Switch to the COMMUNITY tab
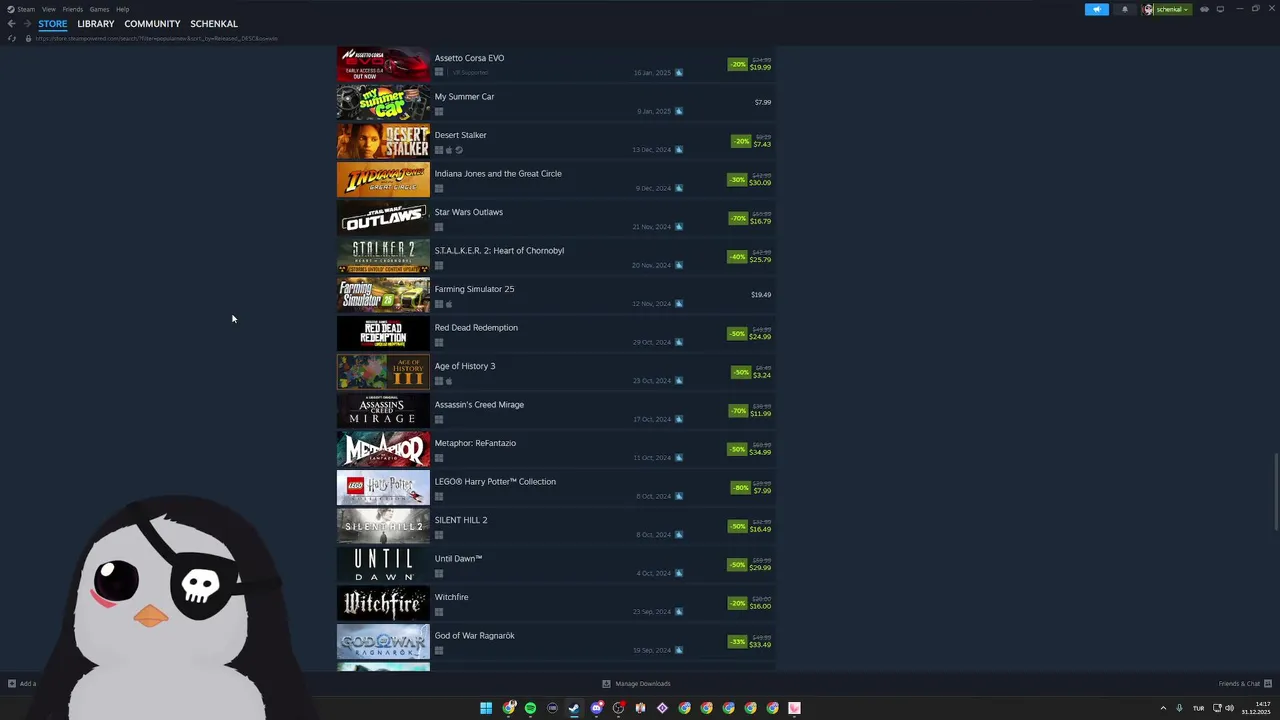 coord(152,24)
